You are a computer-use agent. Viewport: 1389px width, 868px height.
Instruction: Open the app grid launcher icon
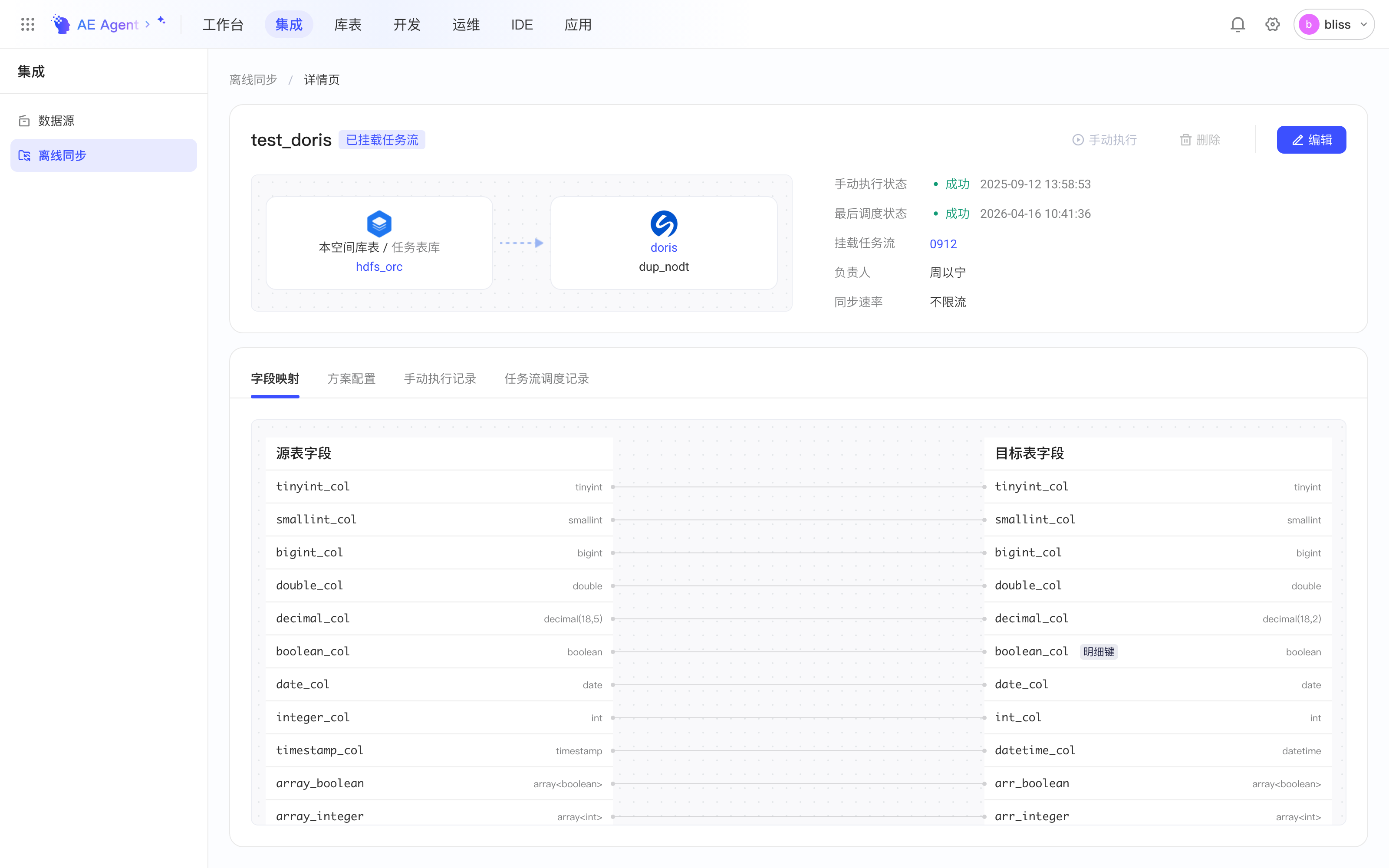[27, 24]
